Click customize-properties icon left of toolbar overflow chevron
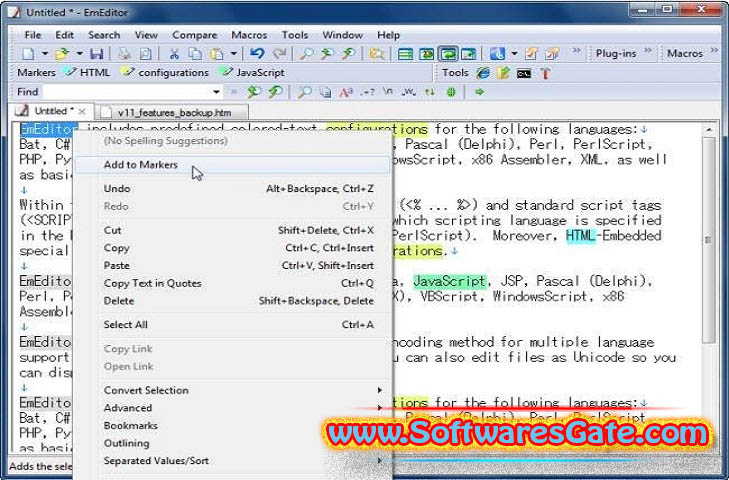This screenshot has height=480, width=729. tap(552, 54)
